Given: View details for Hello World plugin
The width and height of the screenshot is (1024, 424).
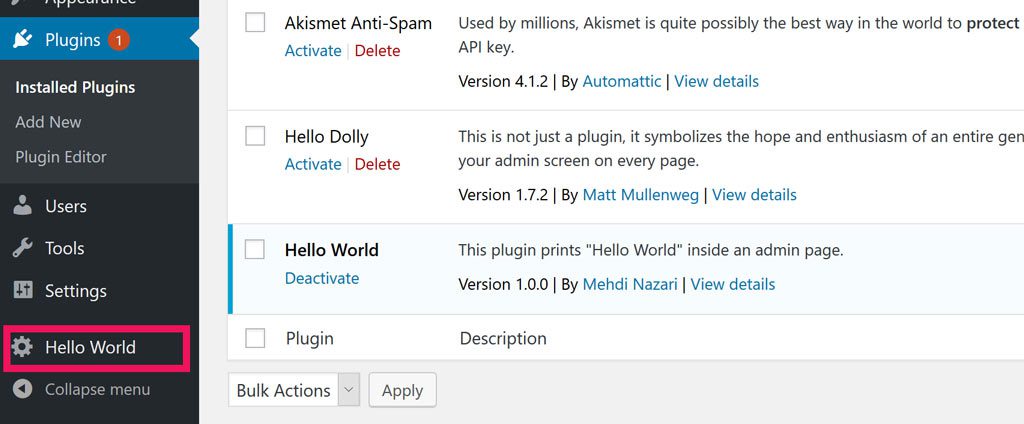Looking at the screenshot, I should [733, 284].
